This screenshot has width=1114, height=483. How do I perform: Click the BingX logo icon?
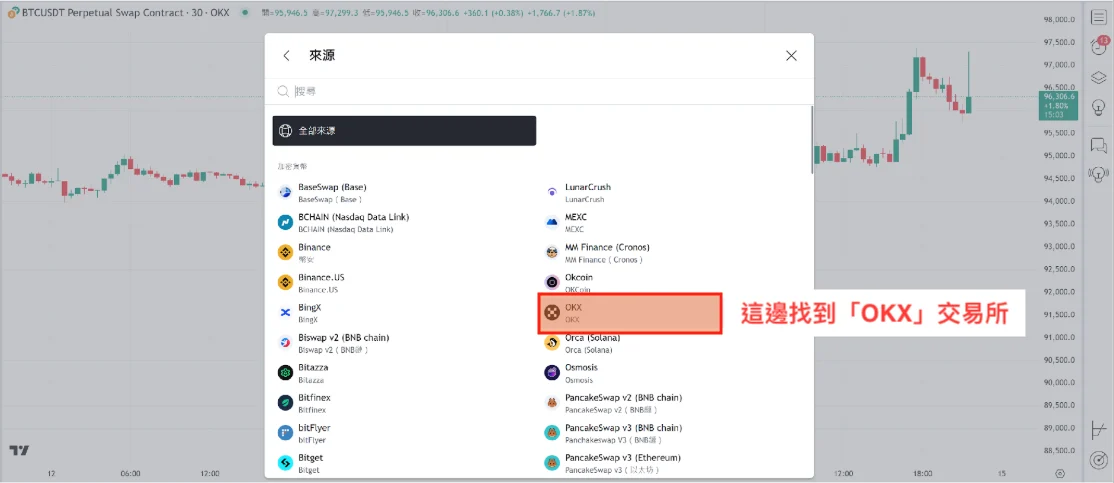[x=285, y=313]
